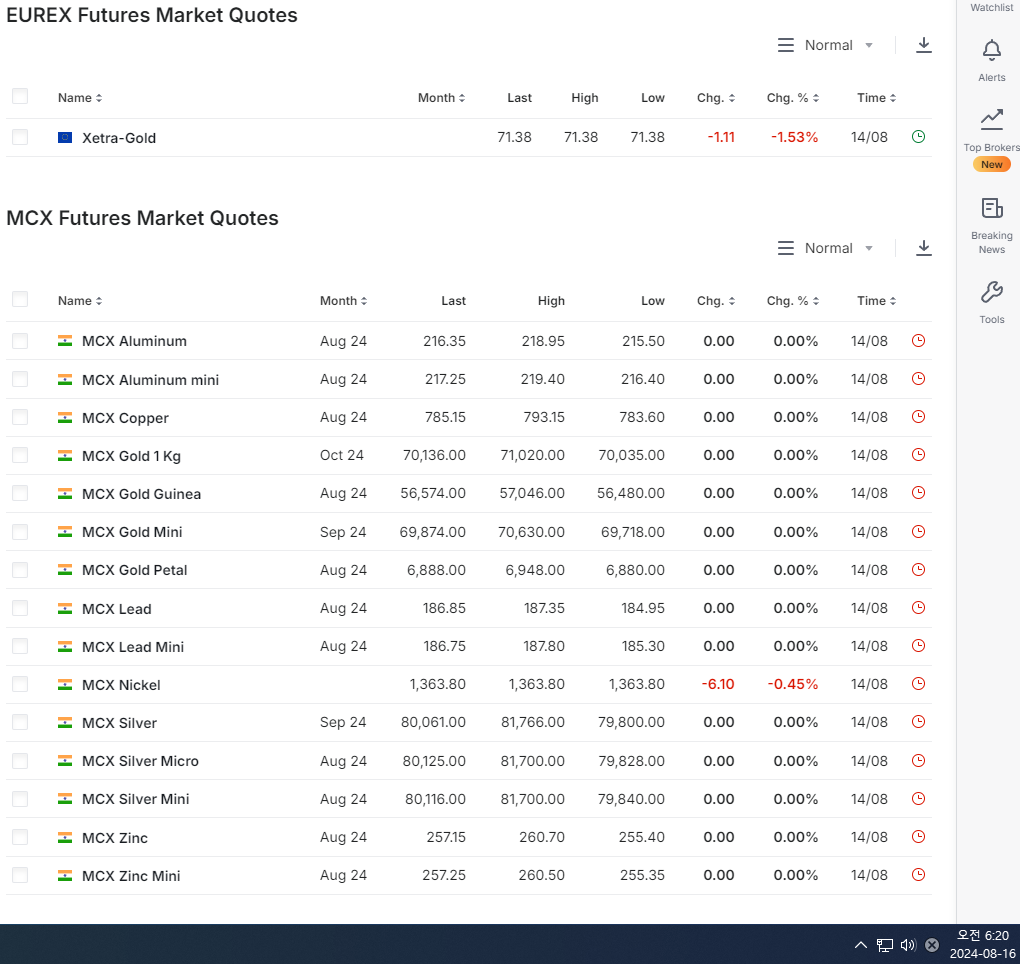Viewport: 1020px width, 964px height.
Task: Open the Alerts bell icon
Action: pyautogui.click(x=991, y=50)
